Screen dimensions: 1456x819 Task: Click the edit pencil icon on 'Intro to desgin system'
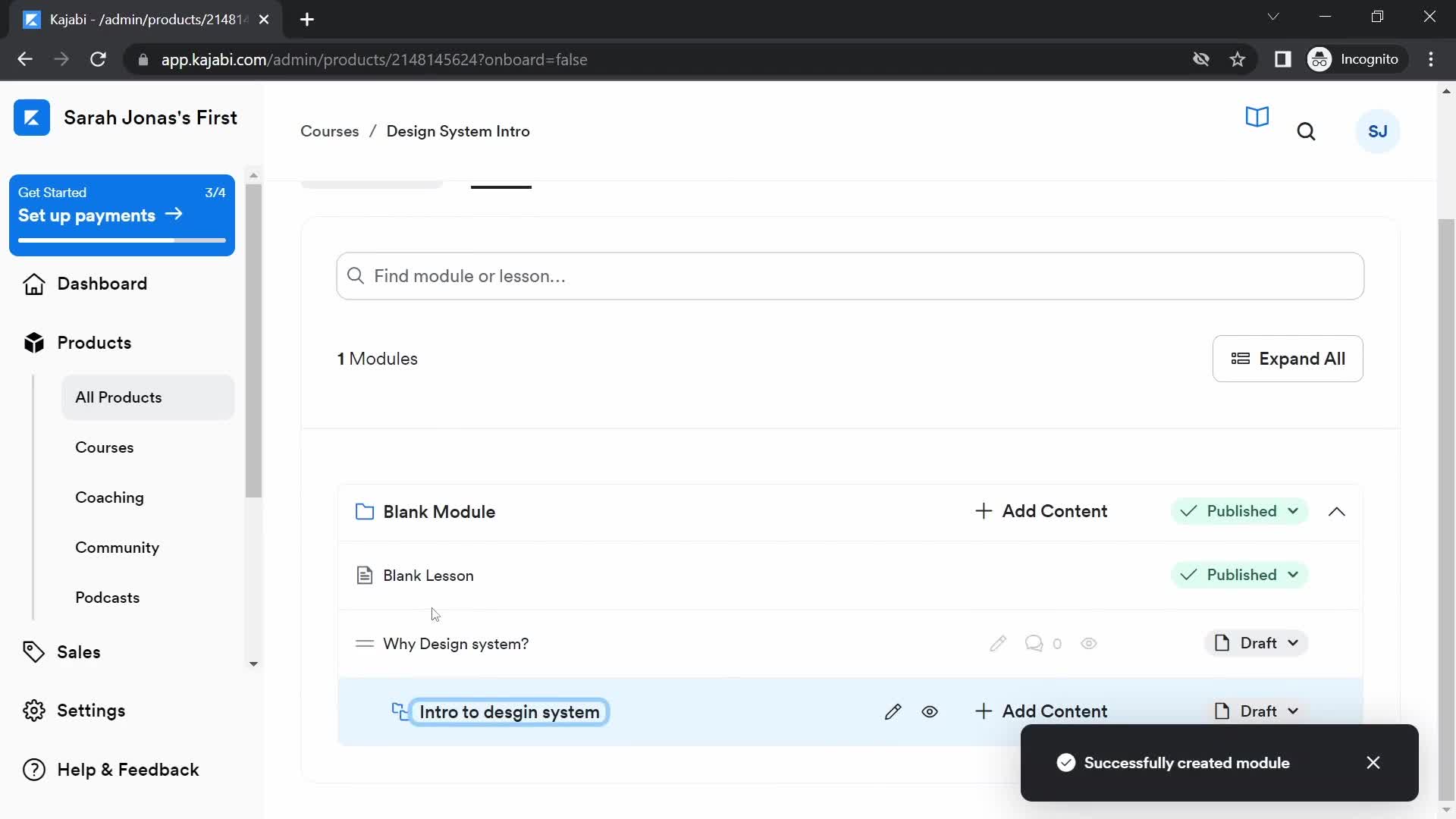coord(893,710)
